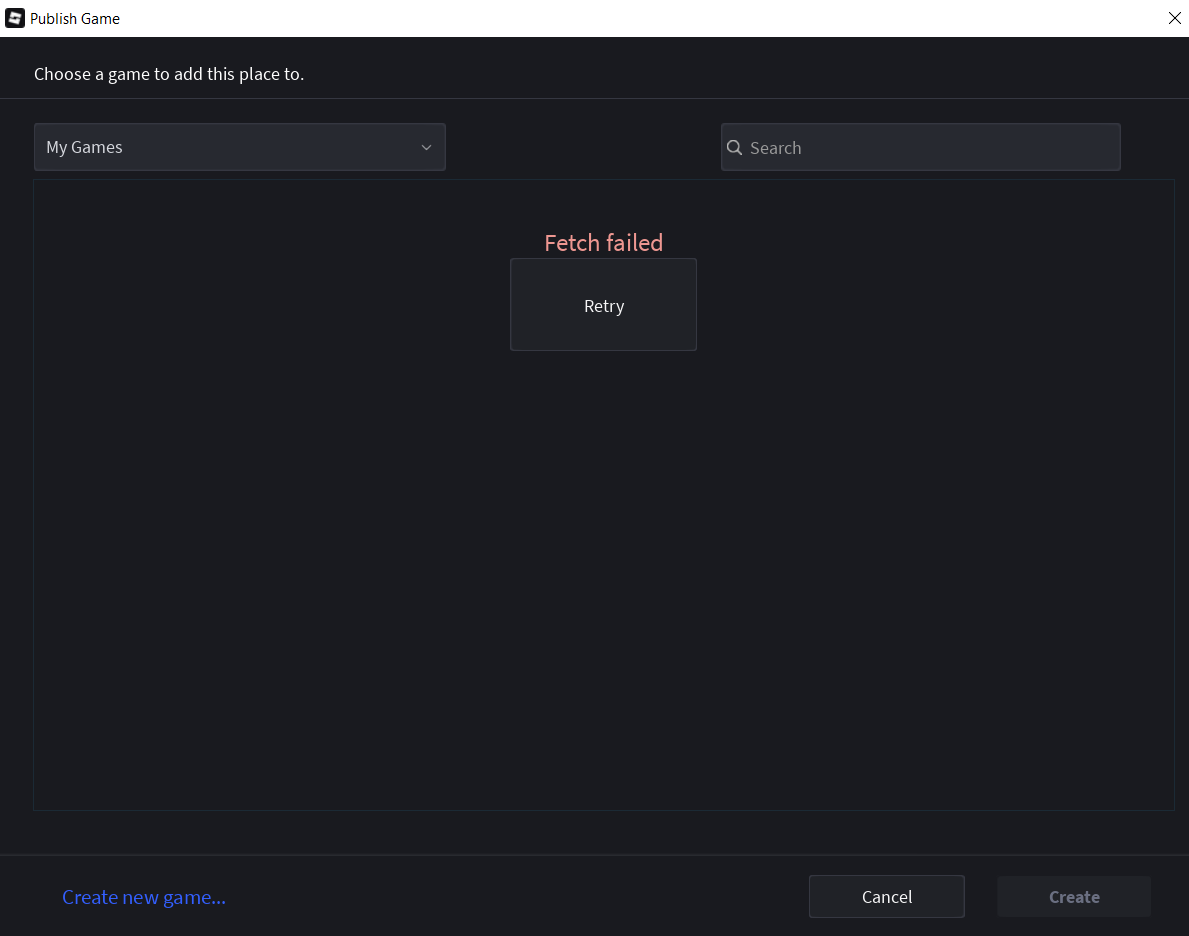Dismiss the dialog using Cancel
The image size is (1189, 936).
tap(886, 896)
